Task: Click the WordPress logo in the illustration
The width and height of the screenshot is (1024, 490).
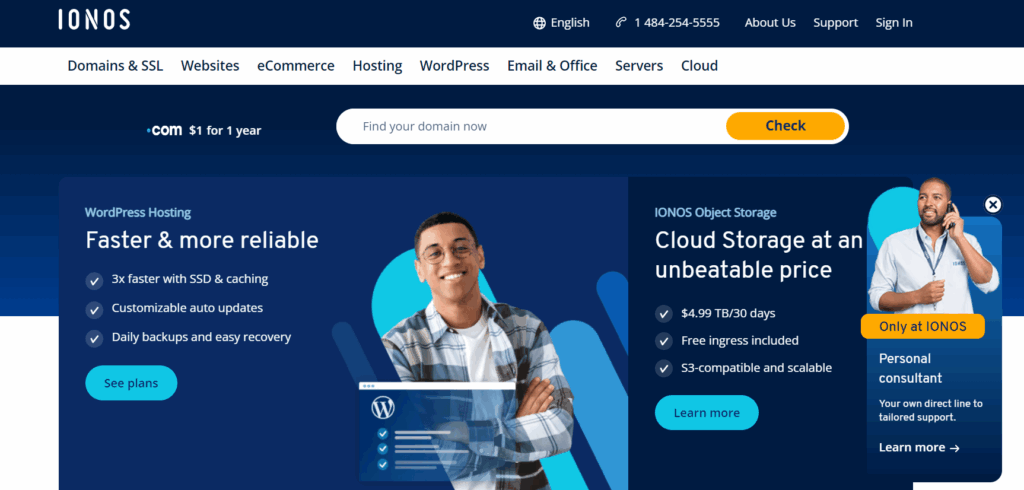Action: pyautogui.click(x=383, y=407)
